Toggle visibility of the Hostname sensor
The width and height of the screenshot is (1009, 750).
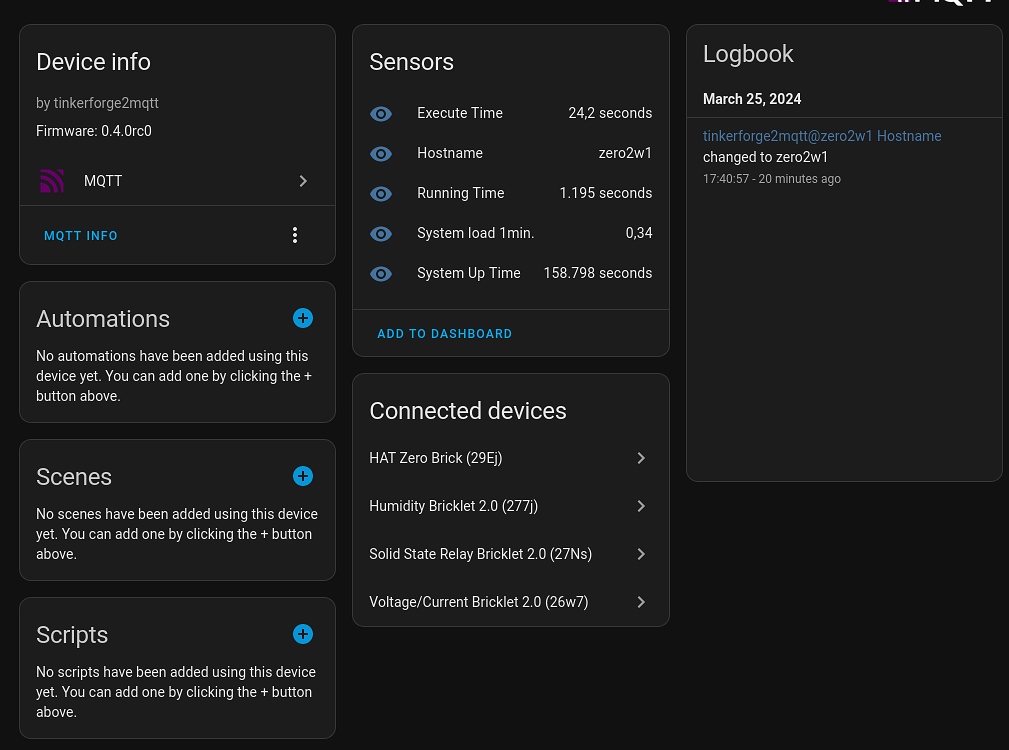coord(381,154)
